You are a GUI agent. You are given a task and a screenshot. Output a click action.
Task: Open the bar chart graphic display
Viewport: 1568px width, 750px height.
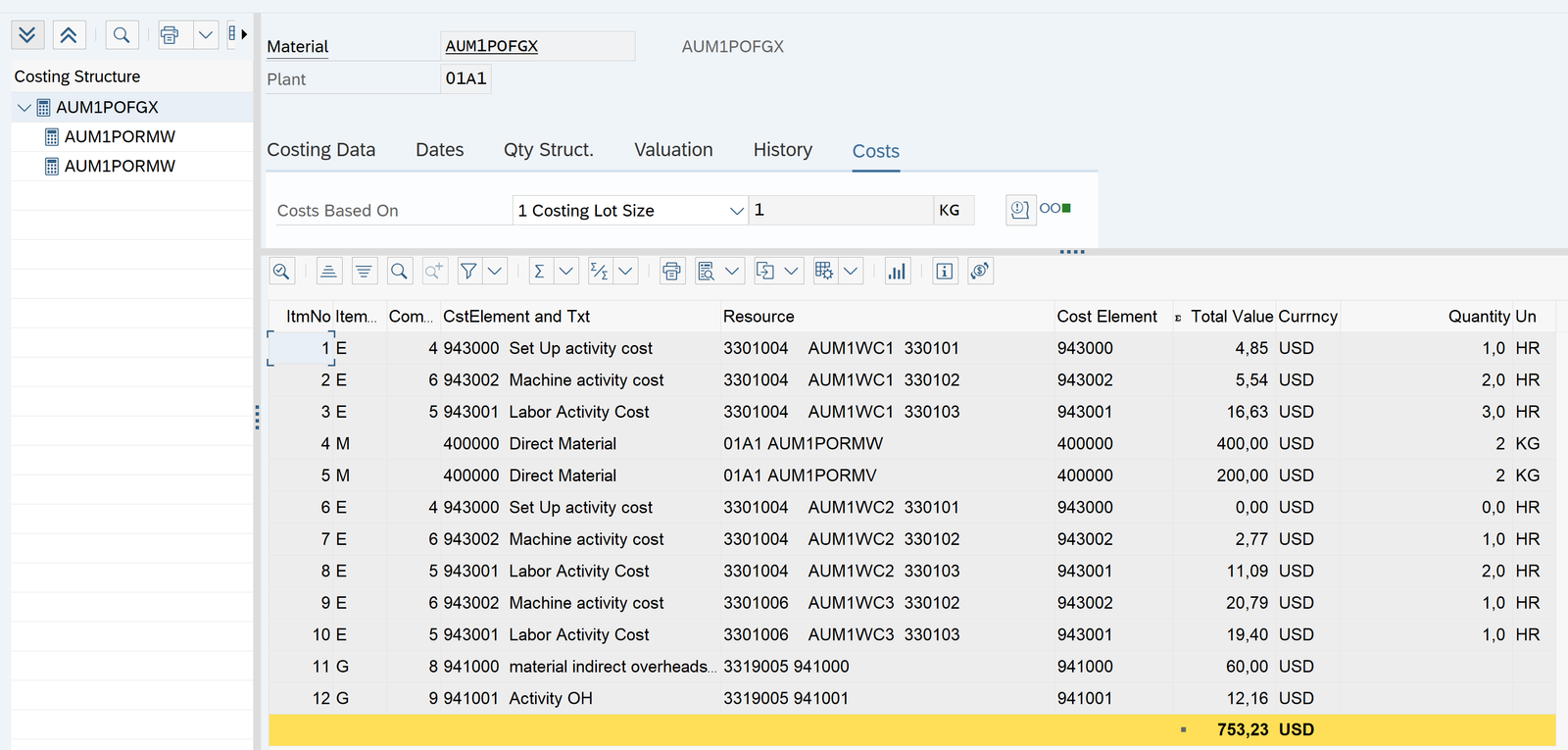point(897,272)
